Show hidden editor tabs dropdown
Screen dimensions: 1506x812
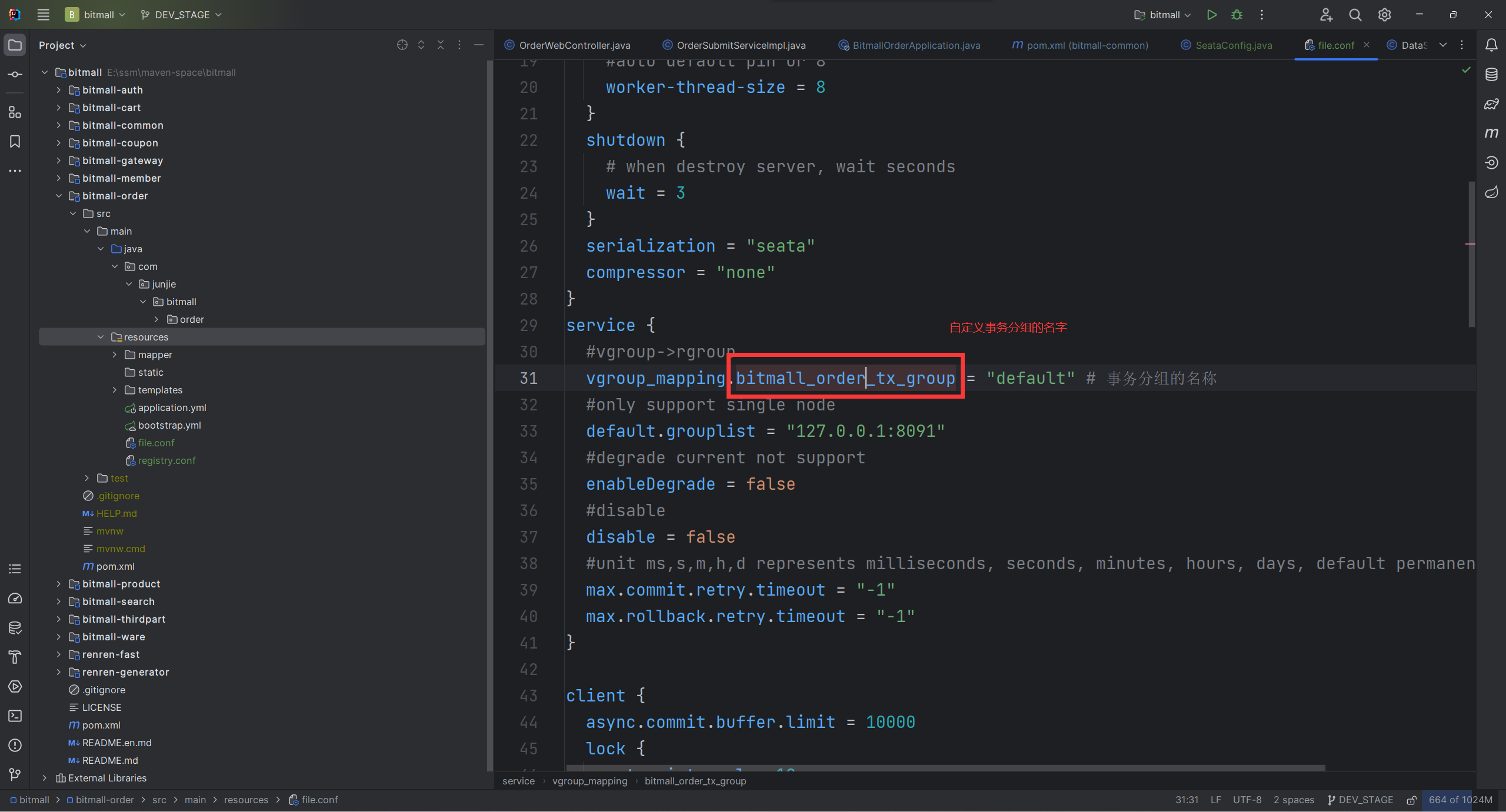(x=1443, y=45)
